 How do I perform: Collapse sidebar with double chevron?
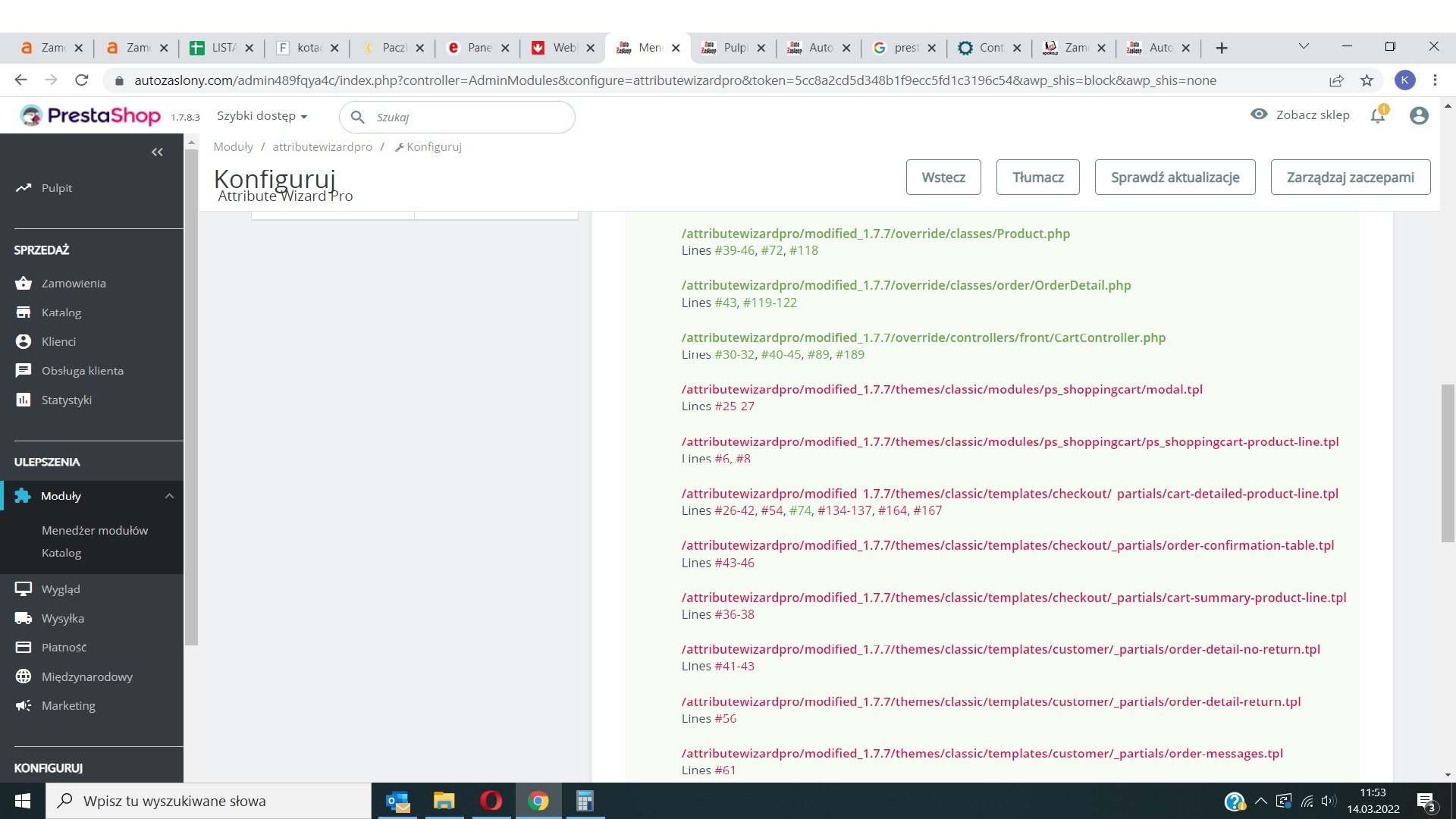[x=157, y=152]
